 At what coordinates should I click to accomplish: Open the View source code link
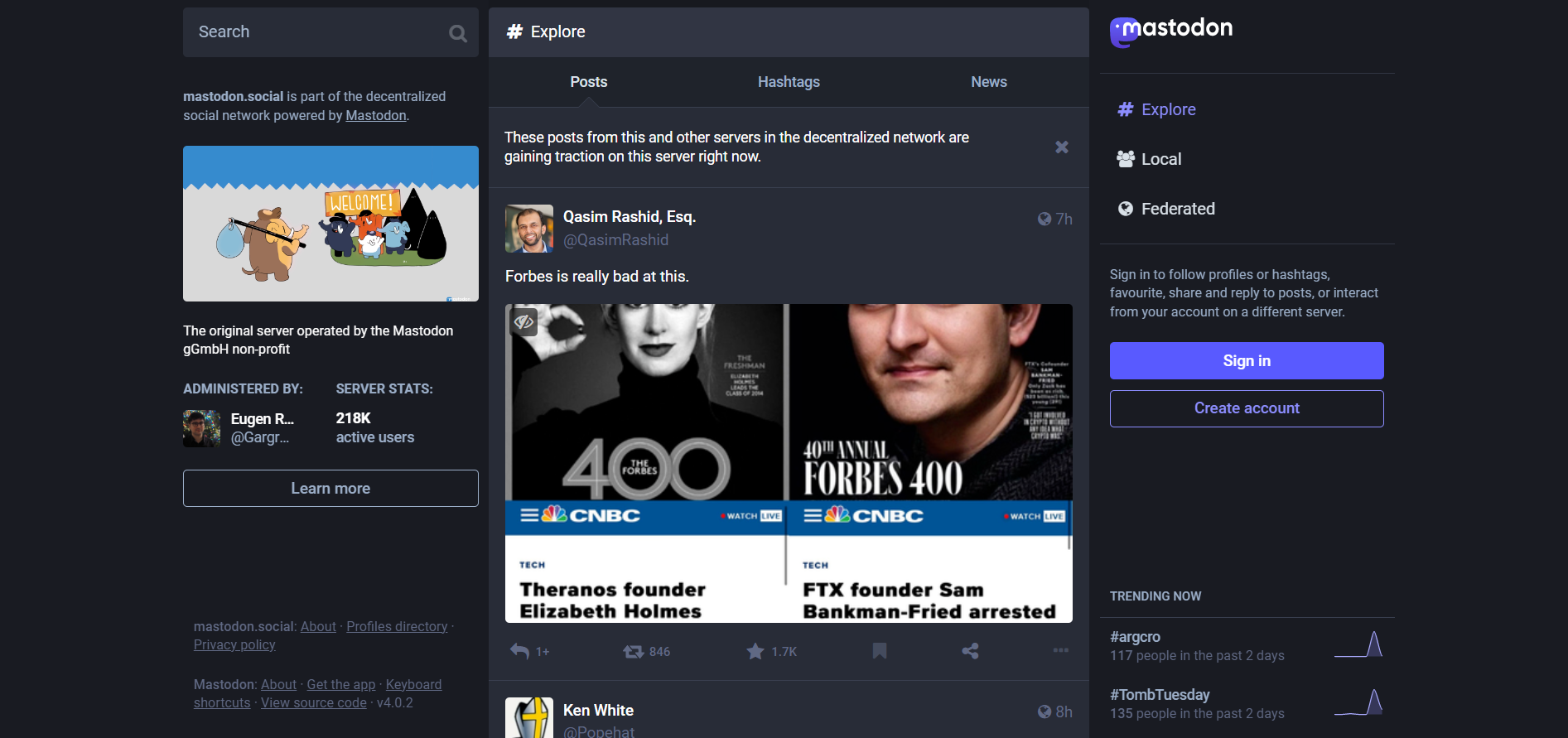tap(314, 703)
